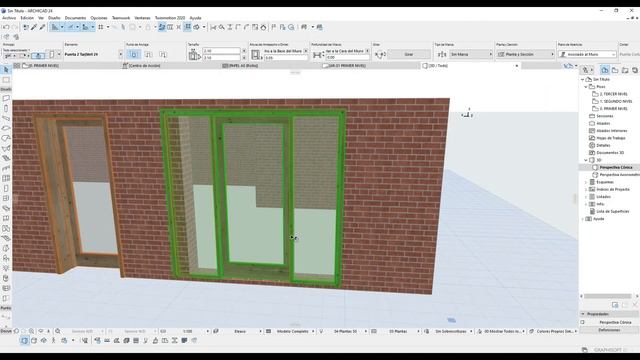Open the Ventanas menu
Screen dimensions: 640x360
click(142, 18)
